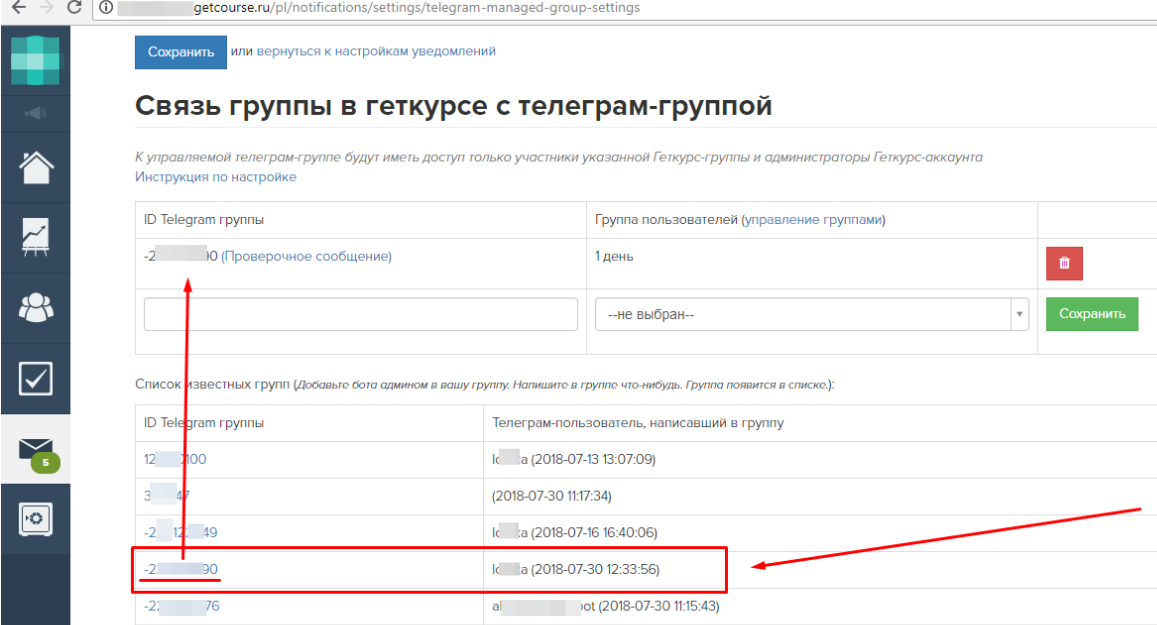1157x625 pixels.
Task: Open the GetCourse logo in sidebar
Action: point(35,61)
